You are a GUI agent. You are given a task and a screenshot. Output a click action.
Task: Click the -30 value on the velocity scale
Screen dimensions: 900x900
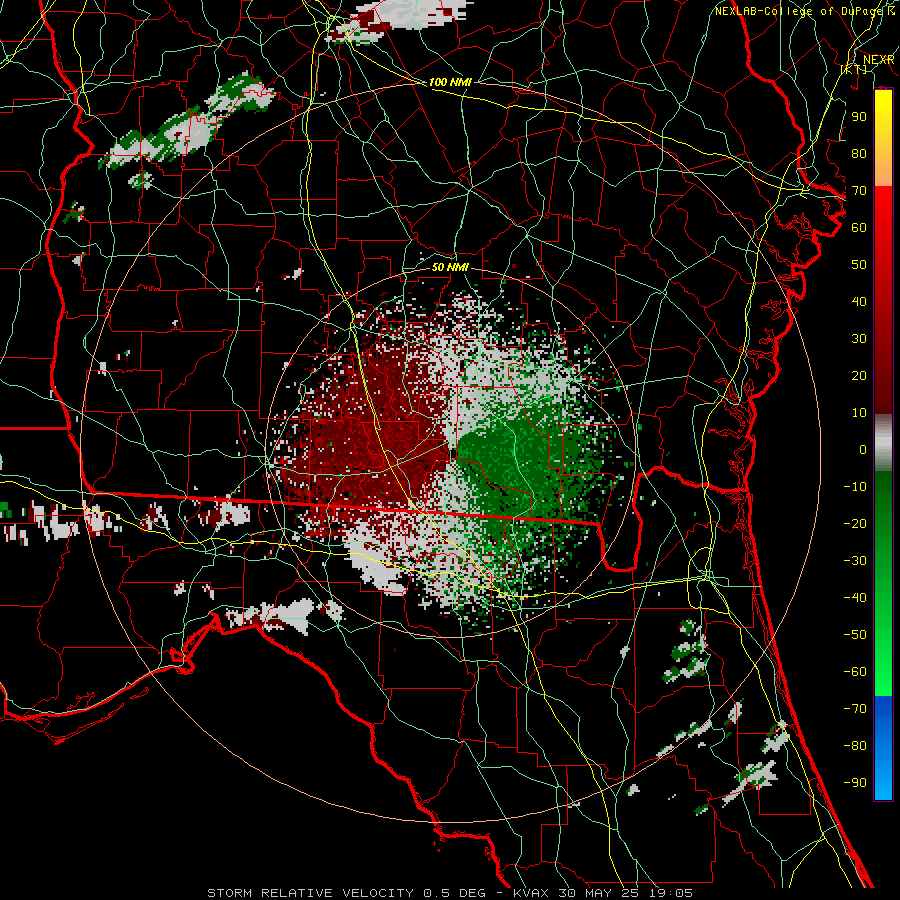[x=855, y=561]
